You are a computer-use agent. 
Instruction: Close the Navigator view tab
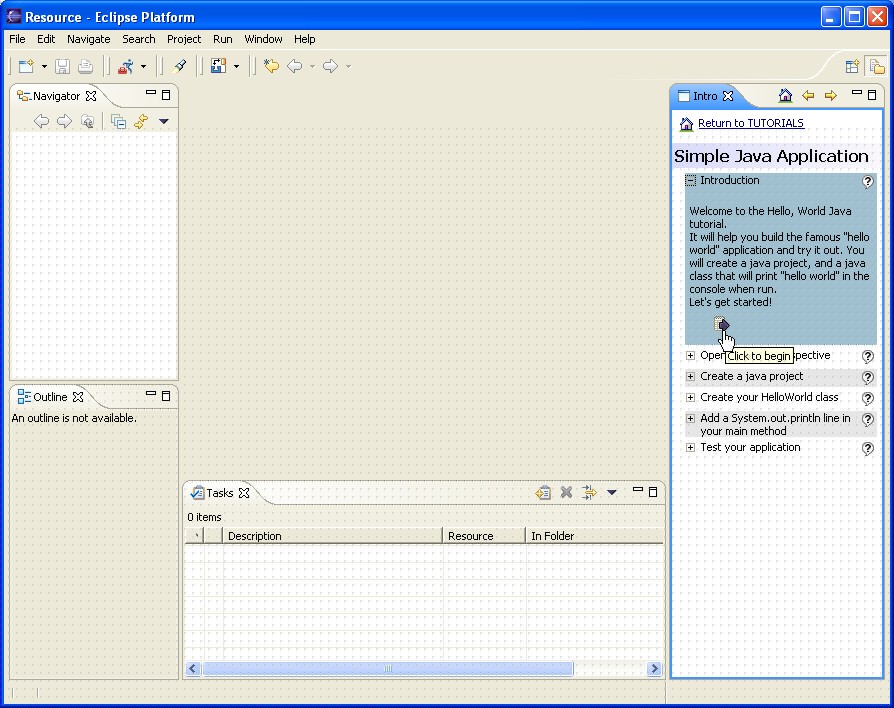pos(91,96)
